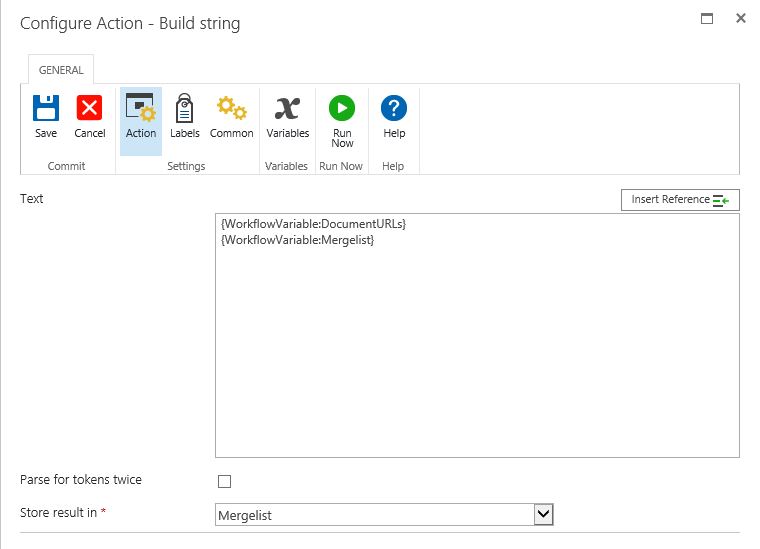Enable Parse for tokens twice checkbox
The height and width of the screenshot is (549, 760).
(x=224, y=481)
